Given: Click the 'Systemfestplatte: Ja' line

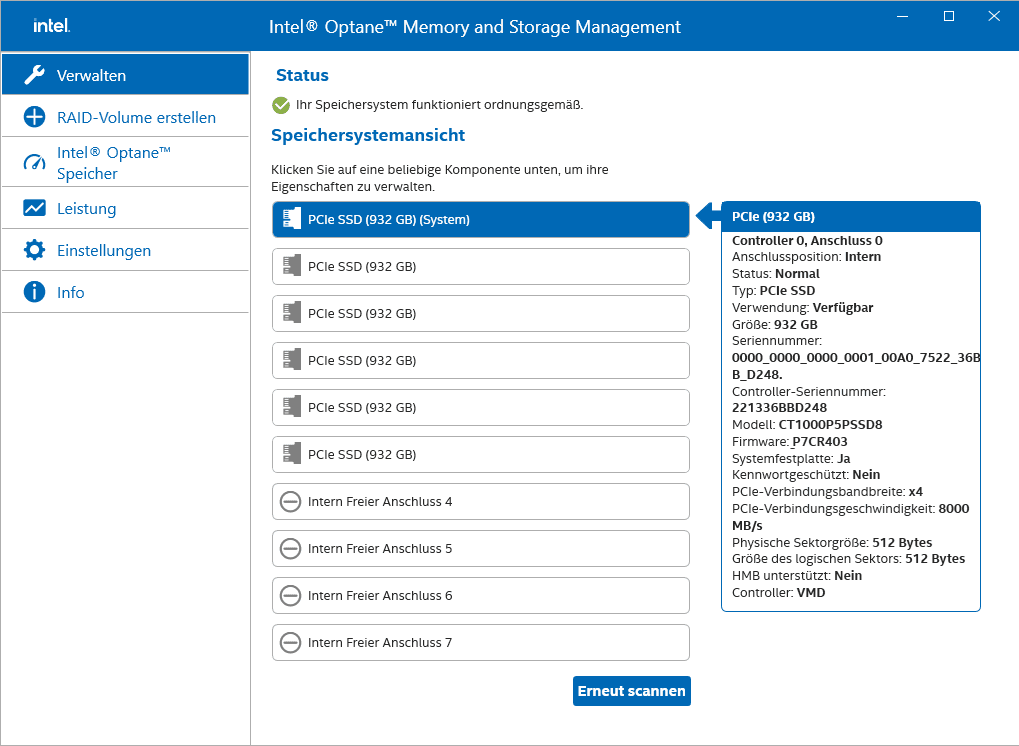Looking at the screenshot, I should click(x=791, y=458).
